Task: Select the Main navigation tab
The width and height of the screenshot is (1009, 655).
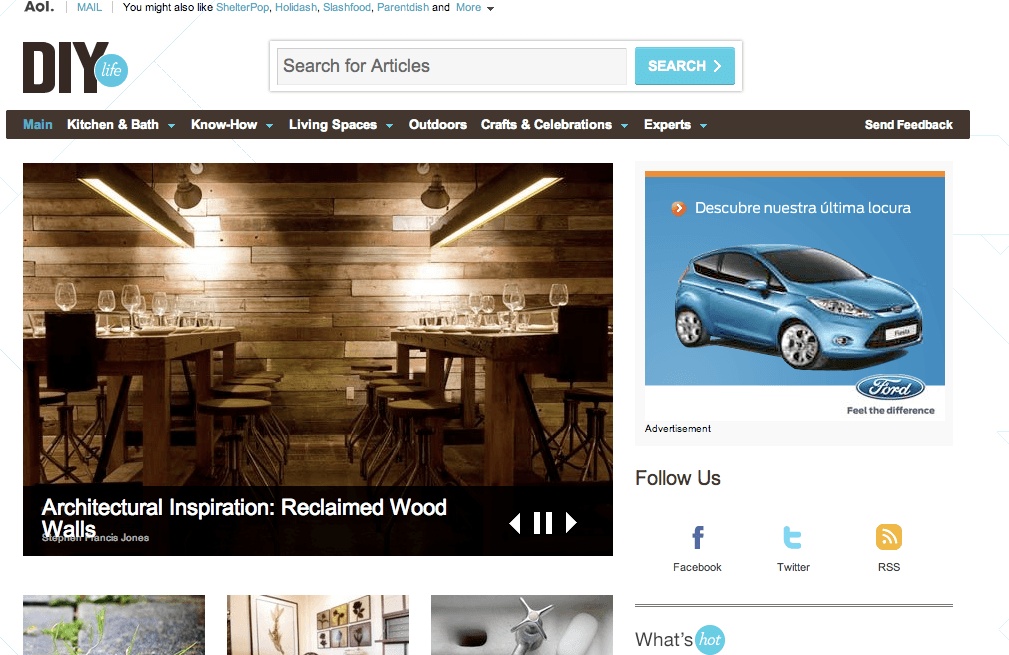Action: (x=38, y=125)
